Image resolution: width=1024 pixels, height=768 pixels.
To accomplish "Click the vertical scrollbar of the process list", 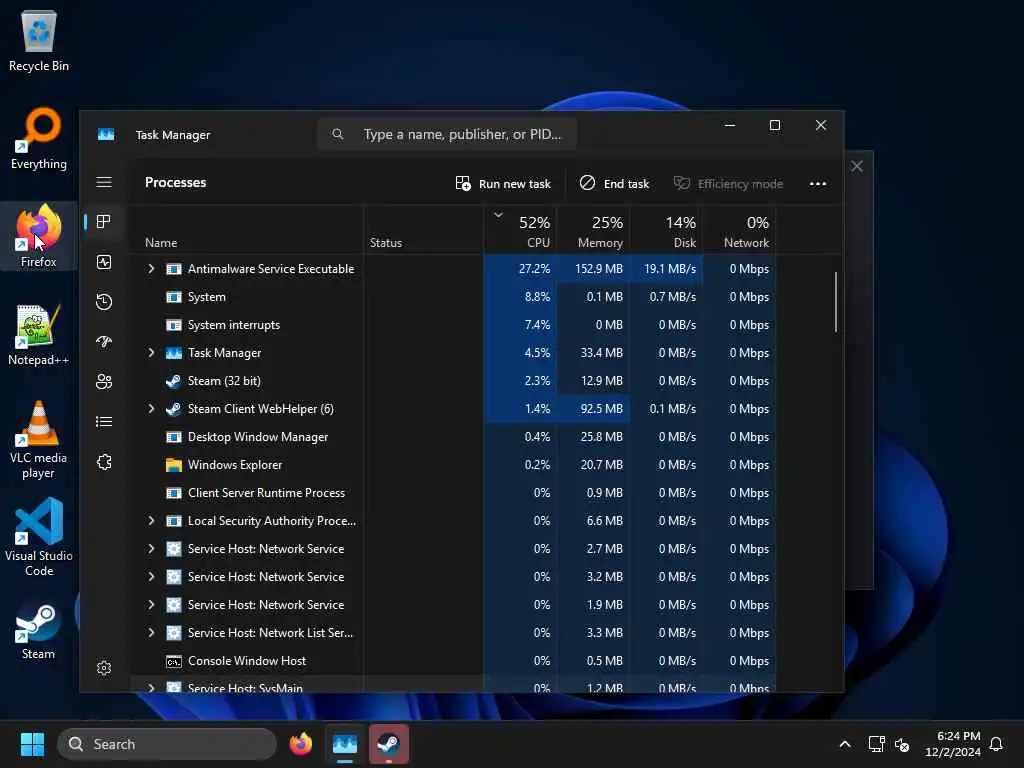I will 835,302.
